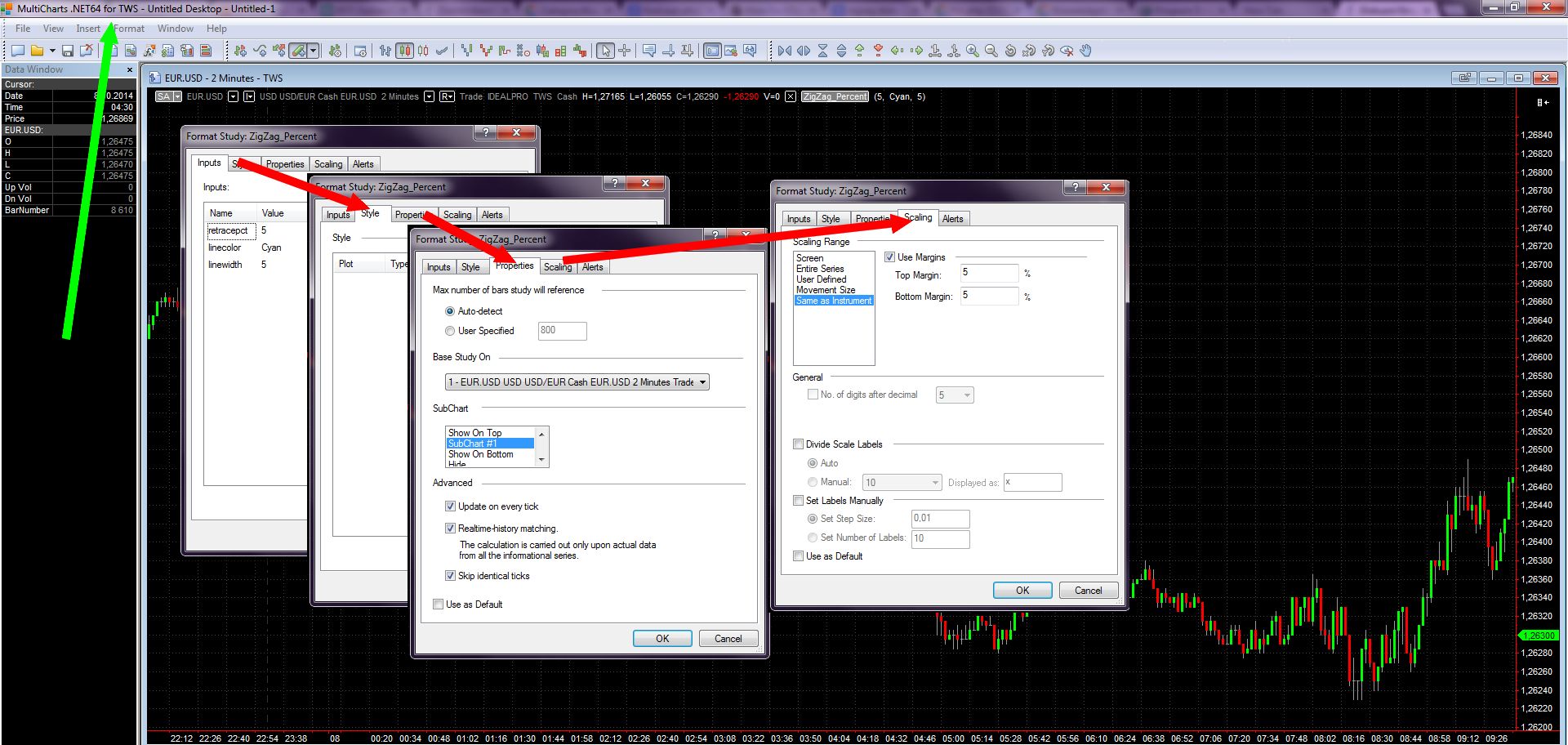Screen dimensions: 1568x745
Task: Toggle Skip identical ticks checkbox
Action: pyautogui.click(x=450, y=576)
